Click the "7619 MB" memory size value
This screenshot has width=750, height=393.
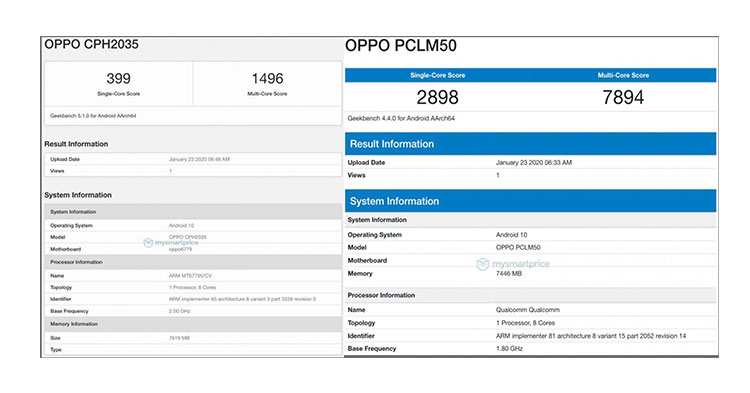click(x=179, y=338)
